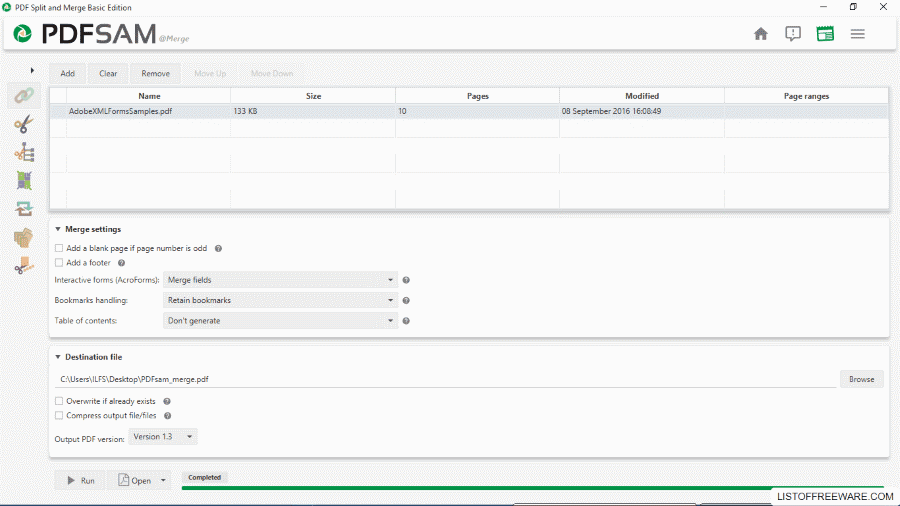The width and height of the screenshot is (900, 506).
Task: Open Output PDF version dropdown
Action: click(163, 437)
